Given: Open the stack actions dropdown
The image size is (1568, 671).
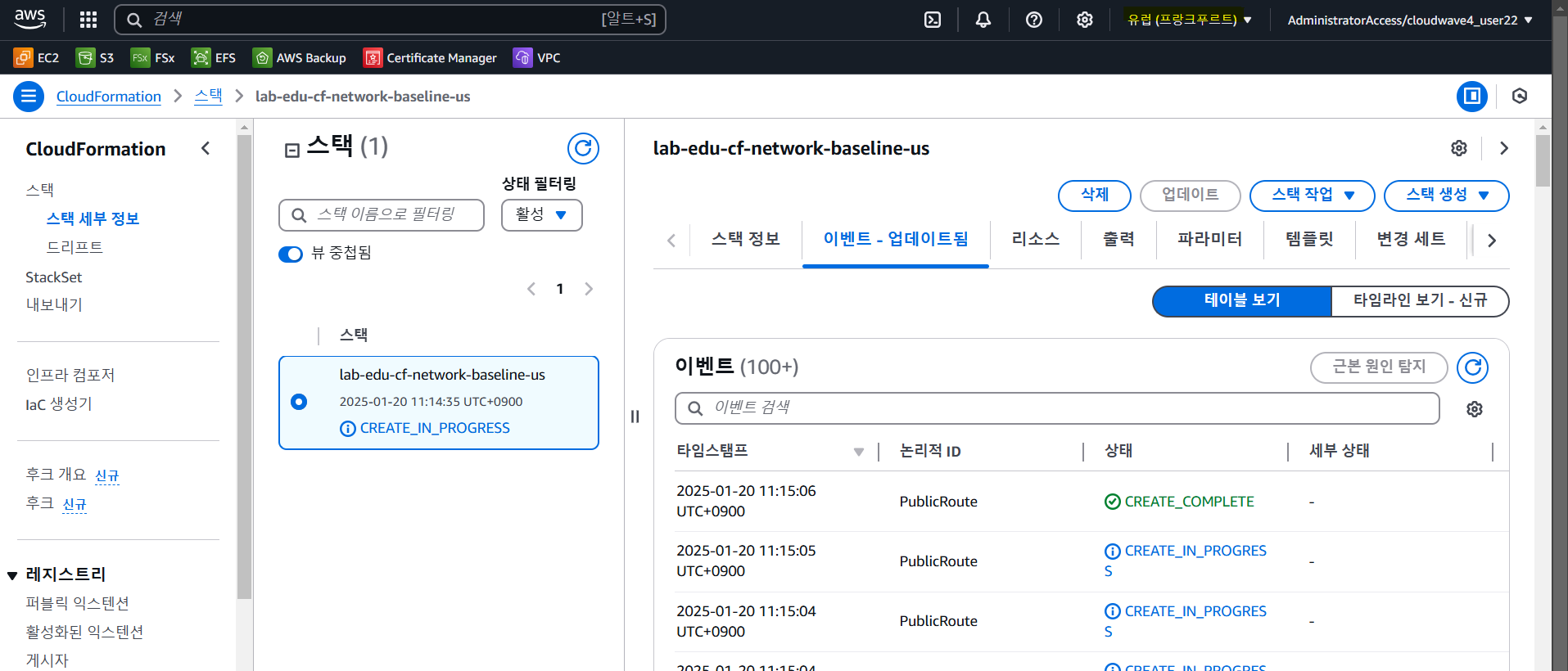Looking at the screenshot, I should click(x=1312, y=196).
